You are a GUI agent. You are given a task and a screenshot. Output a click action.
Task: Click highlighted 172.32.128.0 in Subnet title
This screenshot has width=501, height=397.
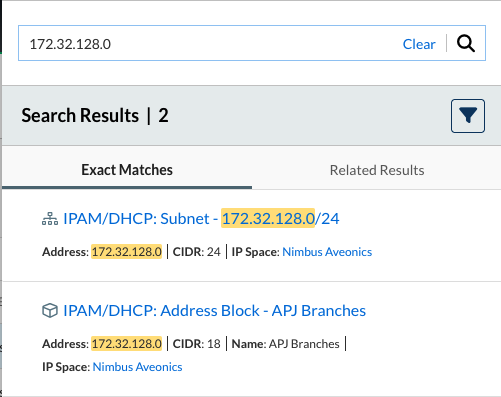click(268, 219)
